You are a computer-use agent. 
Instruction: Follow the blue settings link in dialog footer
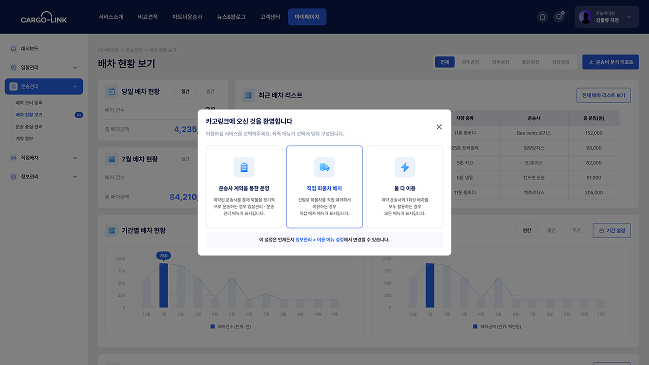click(319, 240)
